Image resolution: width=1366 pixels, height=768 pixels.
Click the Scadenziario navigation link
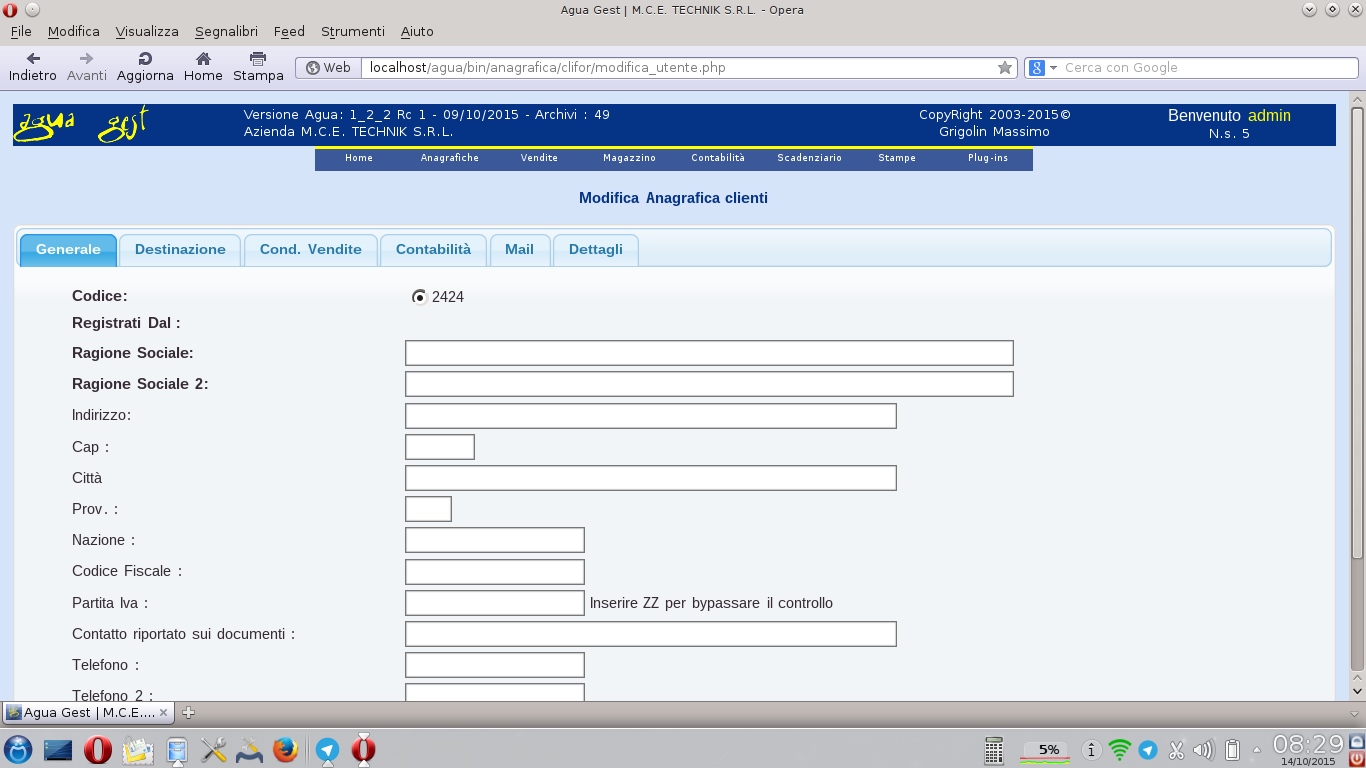809,158
